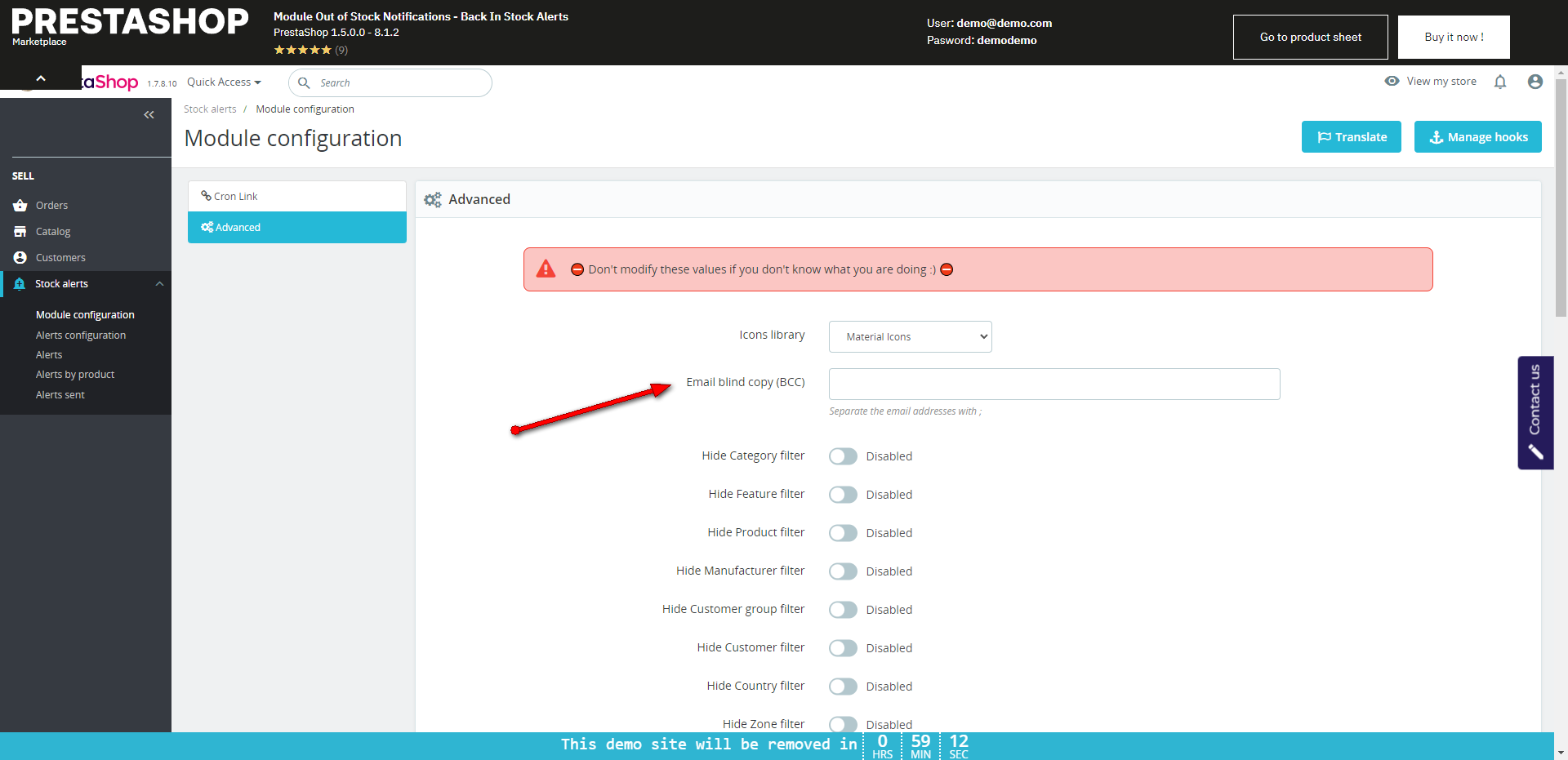Toggle Hide Manufacturer filter switch

(x=843, y=571)
